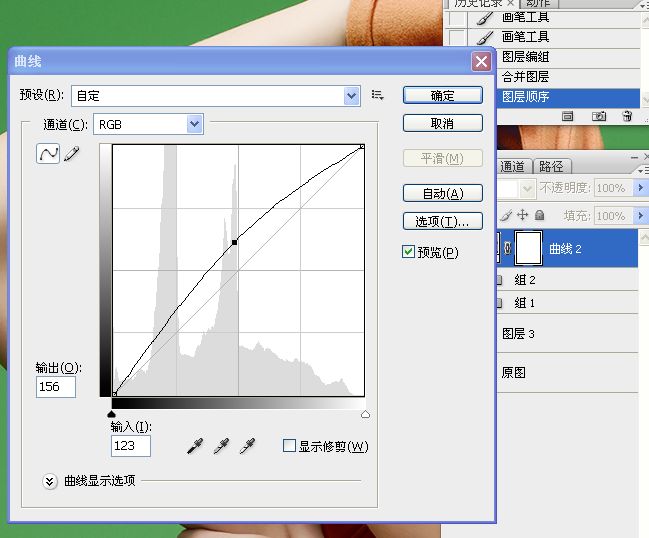Image resolution: width=649 pixels, height=538 pixels.
Task: Create new document from state in History panel
Action: pos(567,116)
